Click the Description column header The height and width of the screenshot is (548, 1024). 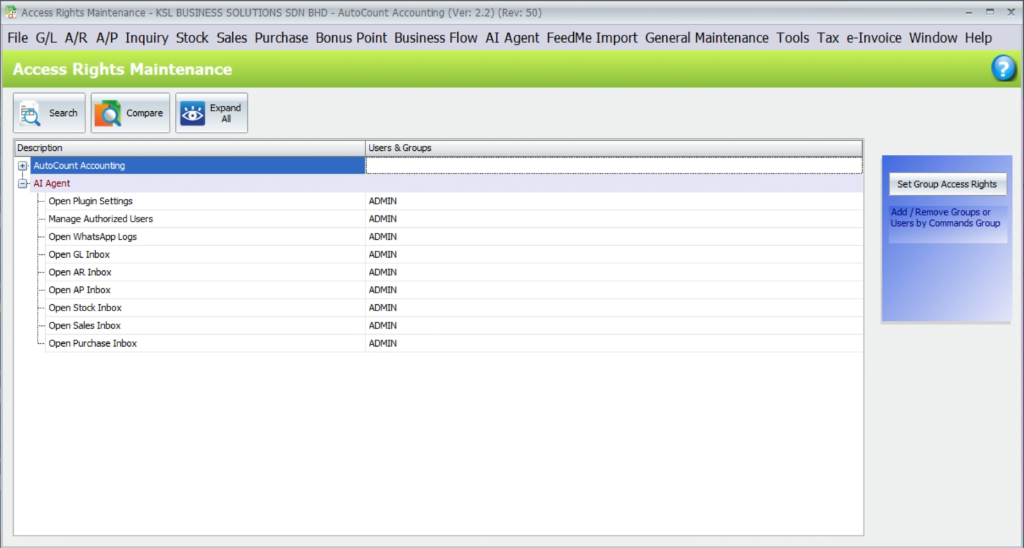point(189,148)
